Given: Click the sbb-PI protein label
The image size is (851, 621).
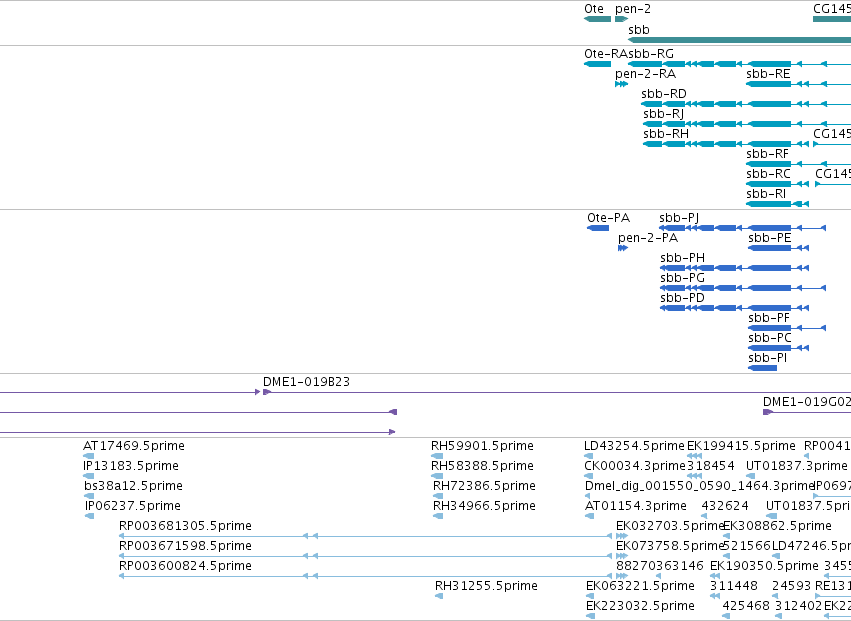Looking at the screenshot, I should pos(767,358).
